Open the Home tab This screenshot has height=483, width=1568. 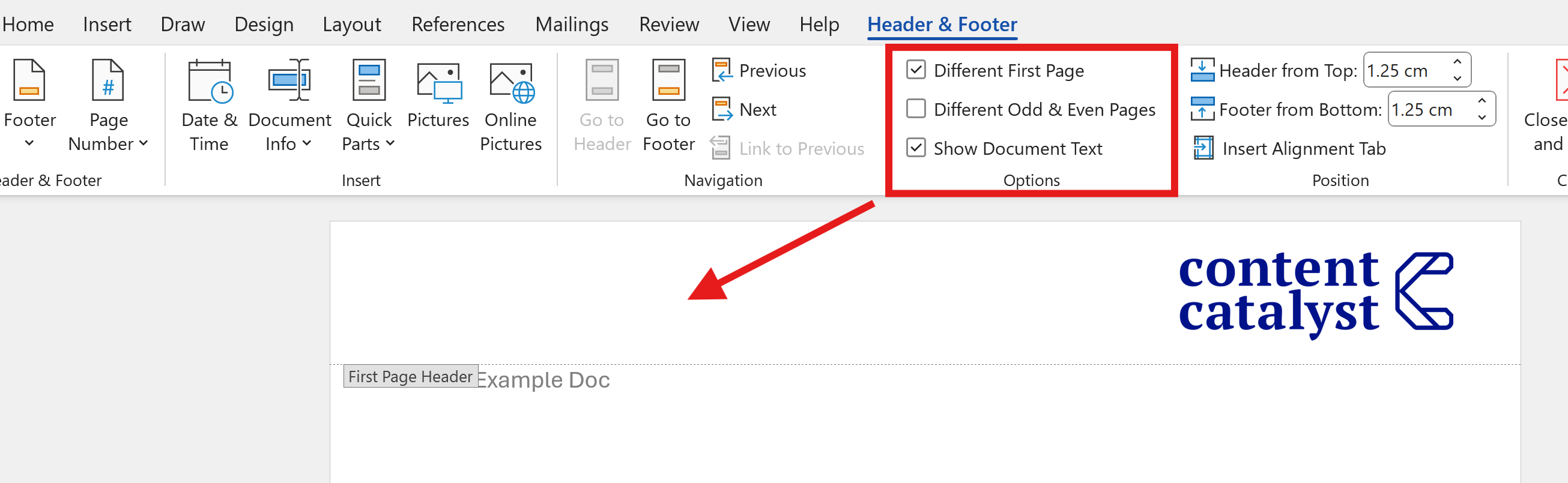point(28,25)
